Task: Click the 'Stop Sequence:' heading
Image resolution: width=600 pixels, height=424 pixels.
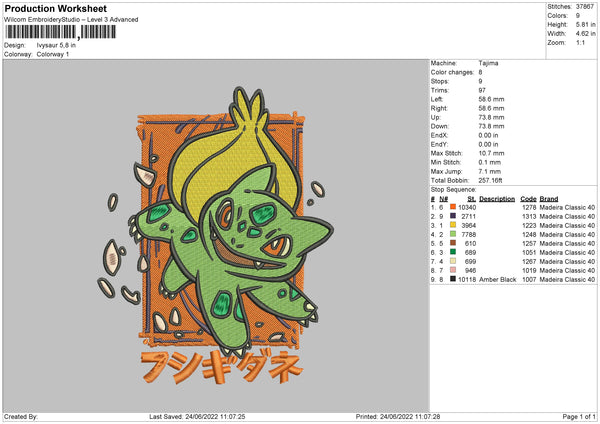Action: tap(453, 190)
